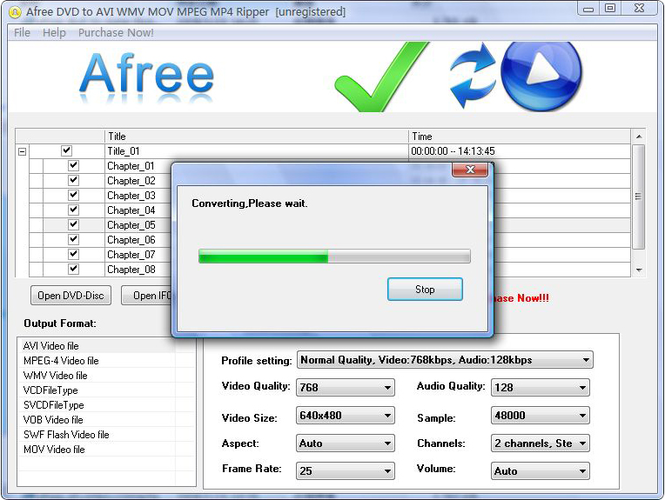
Task: Minimize the Afree ripper window
Action: [x=588, y=8]
